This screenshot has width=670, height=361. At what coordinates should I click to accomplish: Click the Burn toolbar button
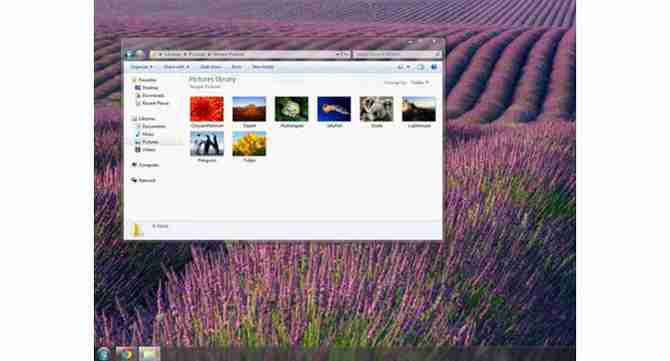pos(236,67)
